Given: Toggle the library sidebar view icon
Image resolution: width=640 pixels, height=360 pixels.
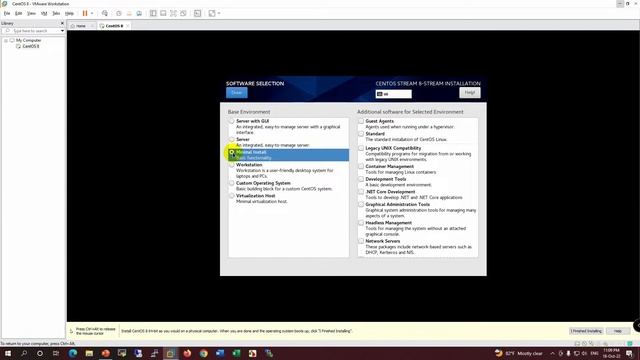Looking at the screenshot, I should [153, 13].
